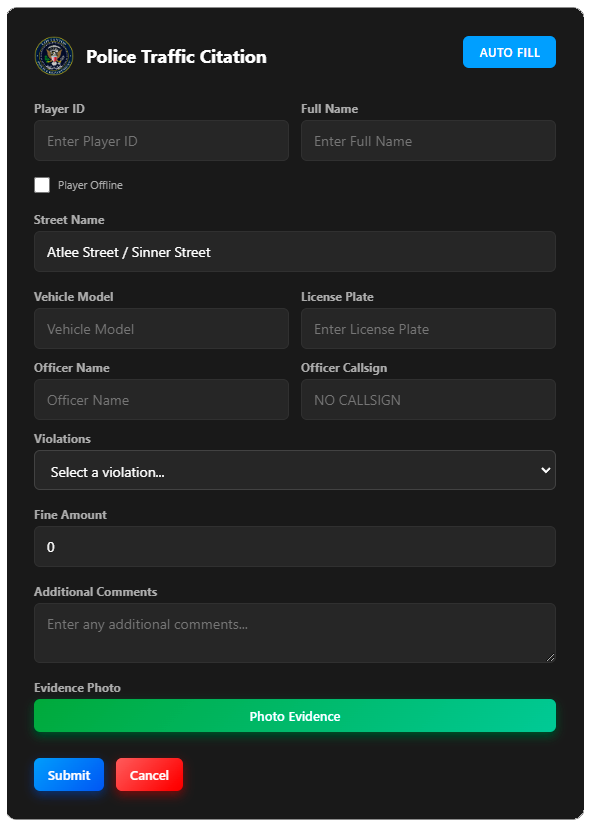Focus the Vehicle Model input field

(x=161, y=329)
